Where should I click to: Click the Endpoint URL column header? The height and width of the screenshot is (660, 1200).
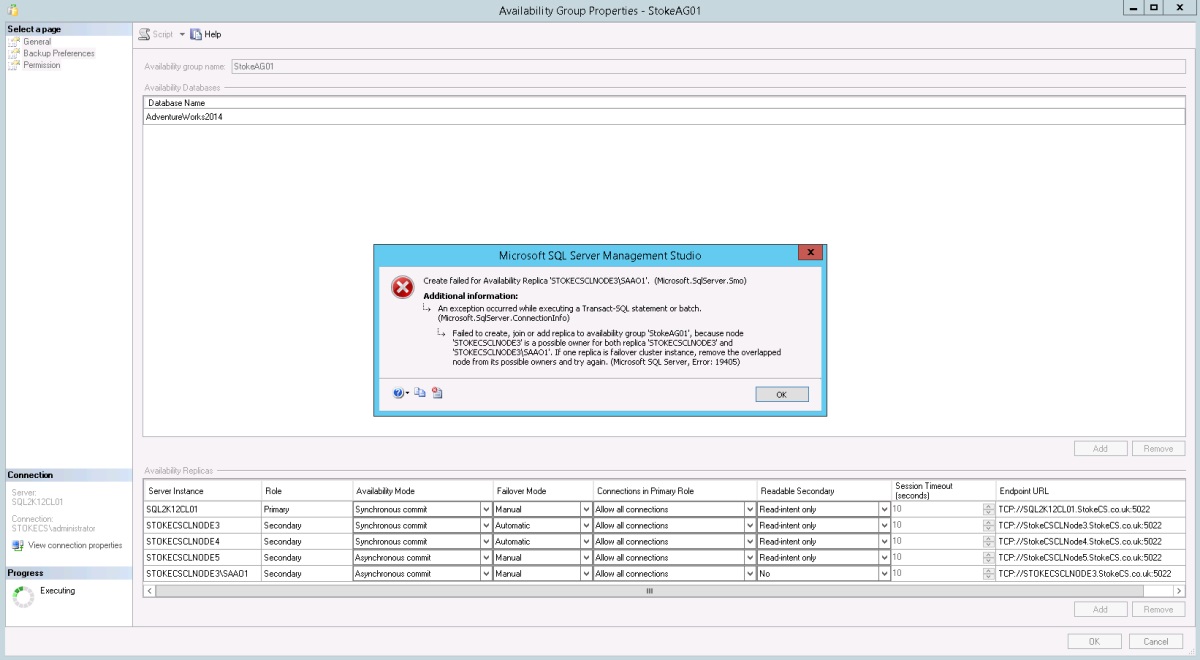point(1090,490)
